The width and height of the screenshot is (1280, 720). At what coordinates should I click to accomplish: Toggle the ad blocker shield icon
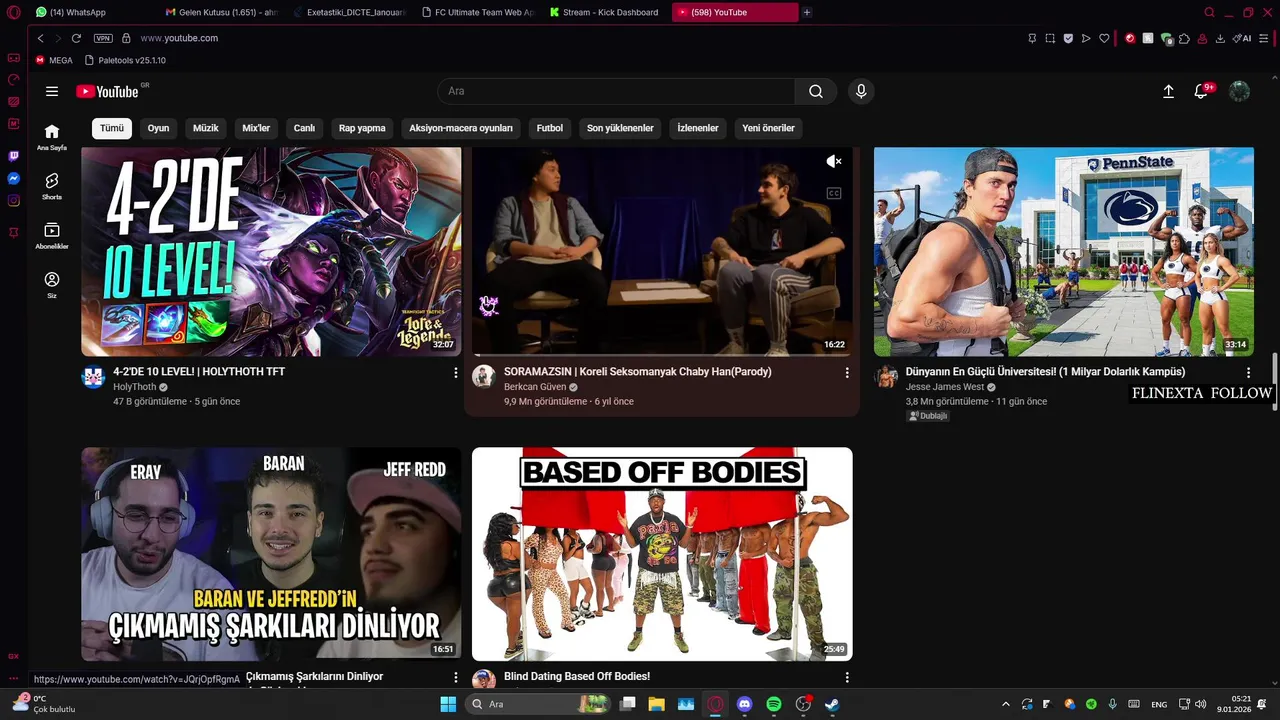[1068, 38]
